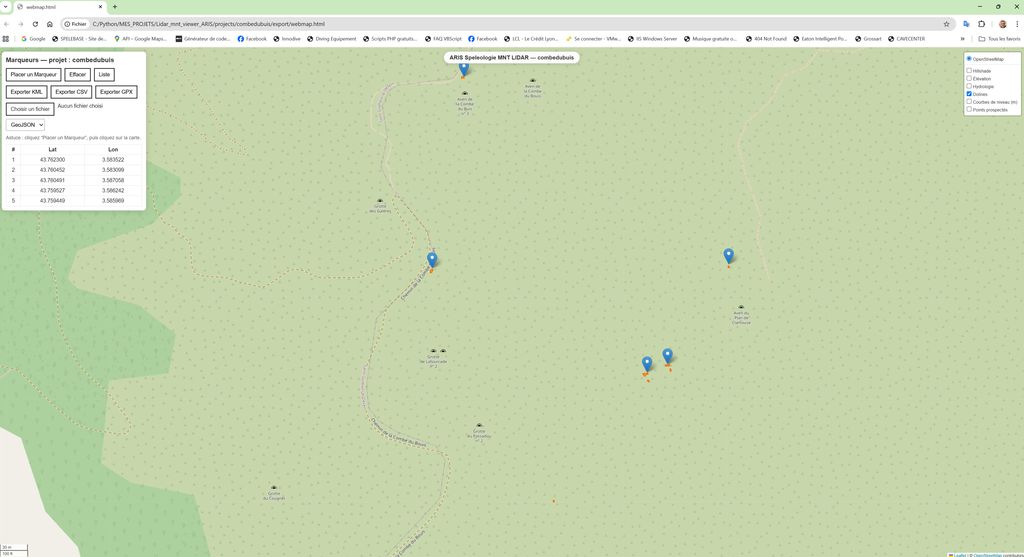Screen dimensions: 1024x557
Task: Open the GeoJSON format dropdown
Action: tap(26, 125)
